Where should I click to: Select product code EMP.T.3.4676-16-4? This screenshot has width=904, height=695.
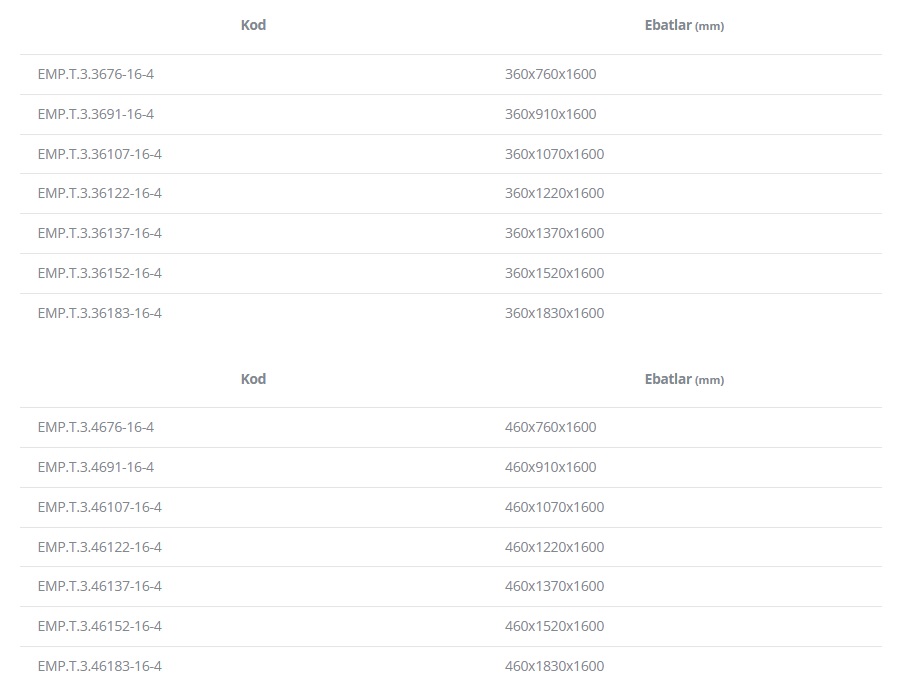[96, 427]
